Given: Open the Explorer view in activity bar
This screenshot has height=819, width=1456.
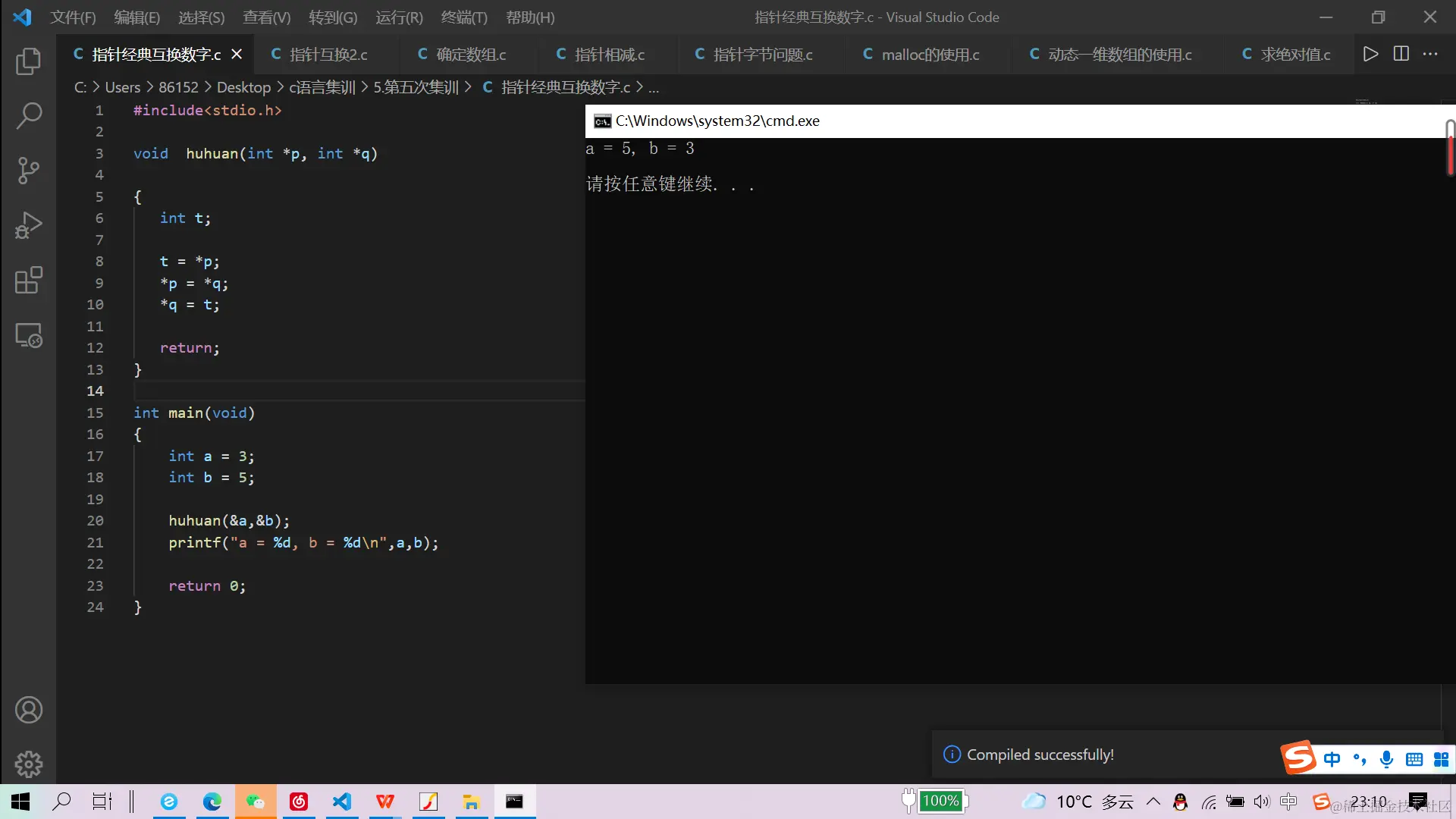Looking at the screenshot, I should [28, 61].
